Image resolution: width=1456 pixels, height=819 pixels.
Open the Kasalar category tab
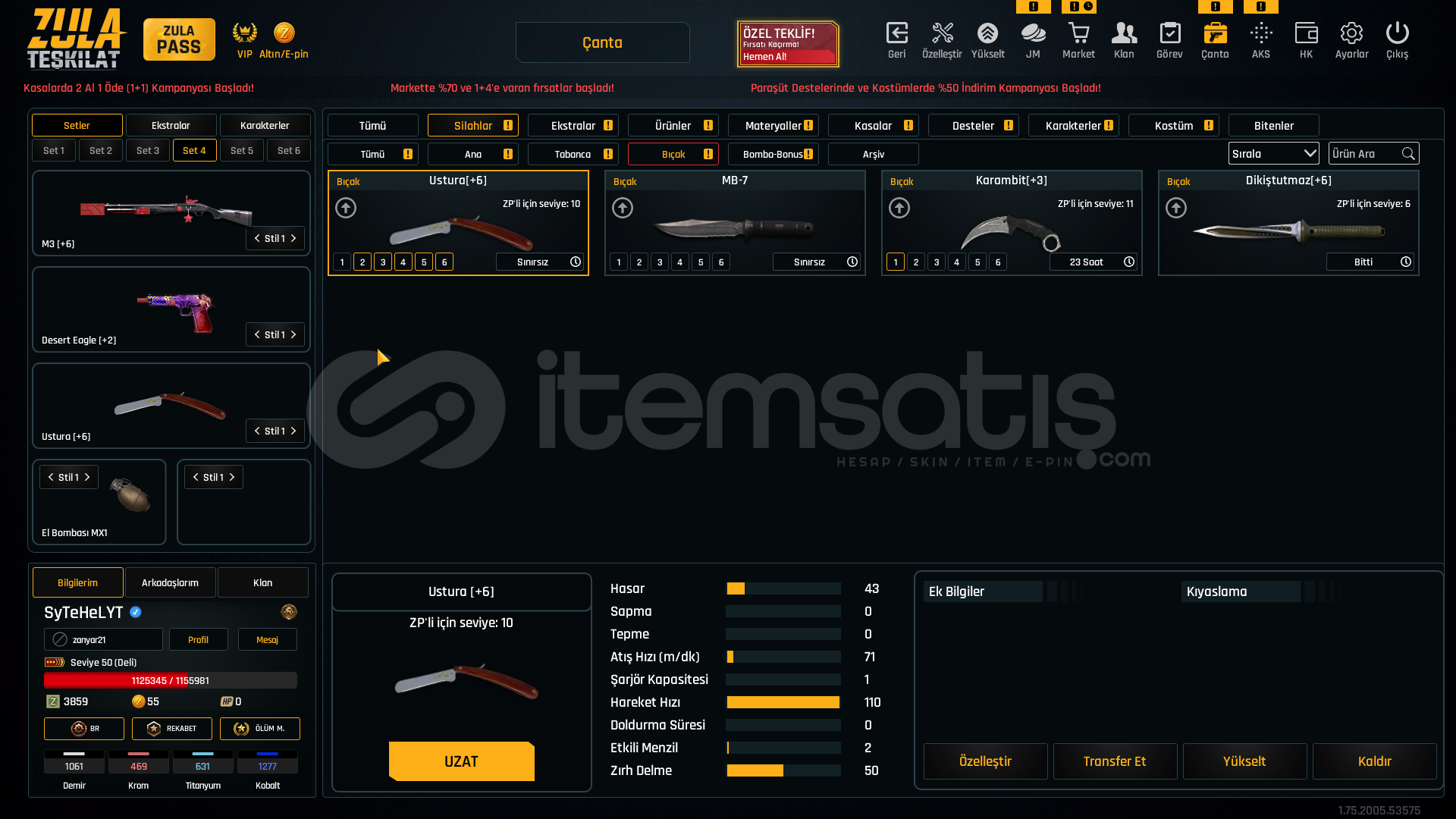click(x=873, y=125)
